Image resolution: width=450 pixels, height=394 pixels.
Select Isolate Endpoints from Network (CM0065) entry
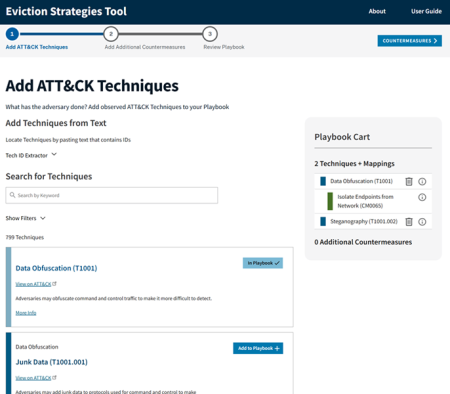tap(365, 201)
